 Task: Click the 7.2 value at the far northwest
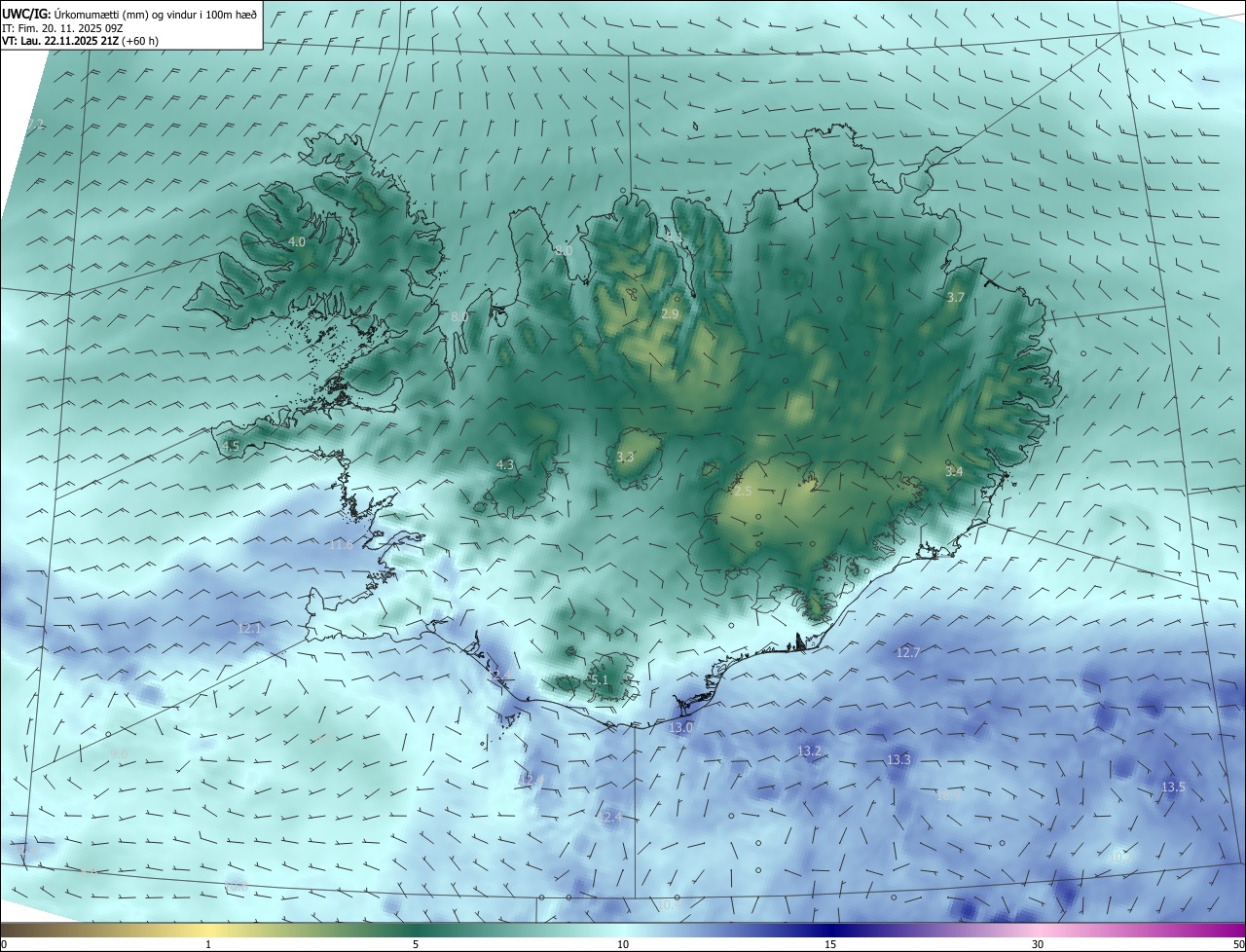[x=35, y=124]
